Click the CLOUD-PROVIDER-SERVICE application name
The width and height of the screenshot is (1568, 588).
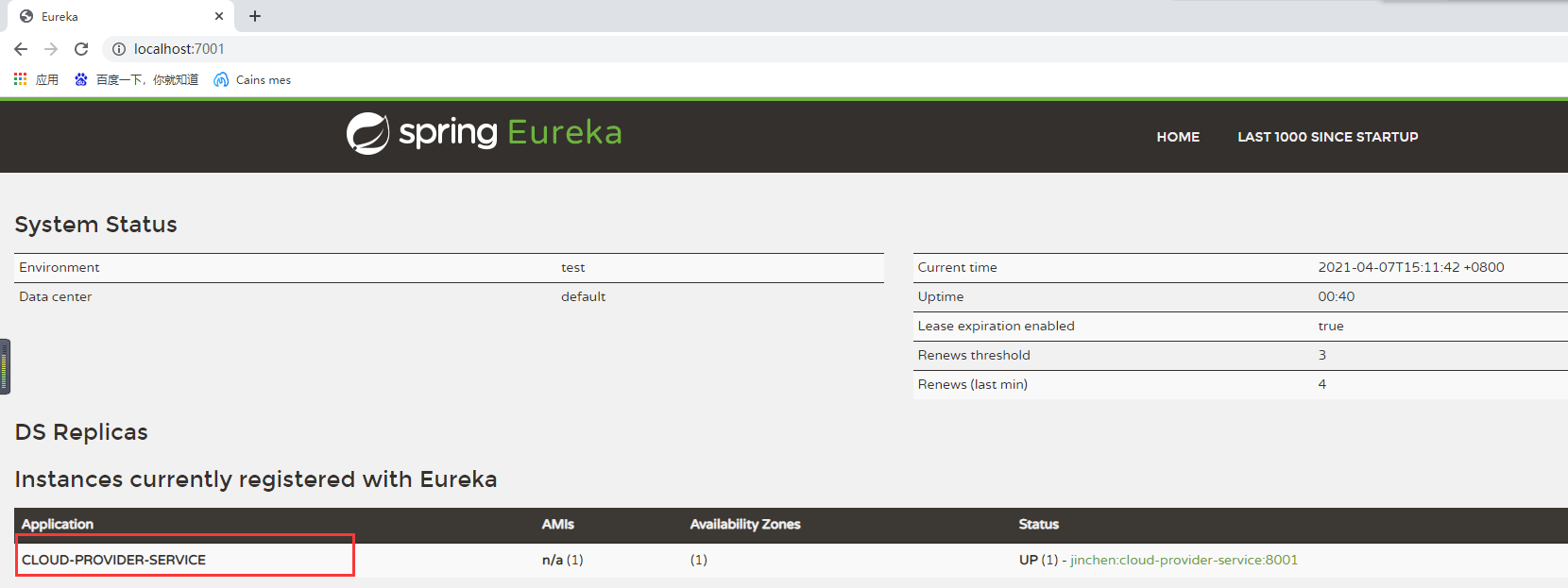tap(113, 560)
